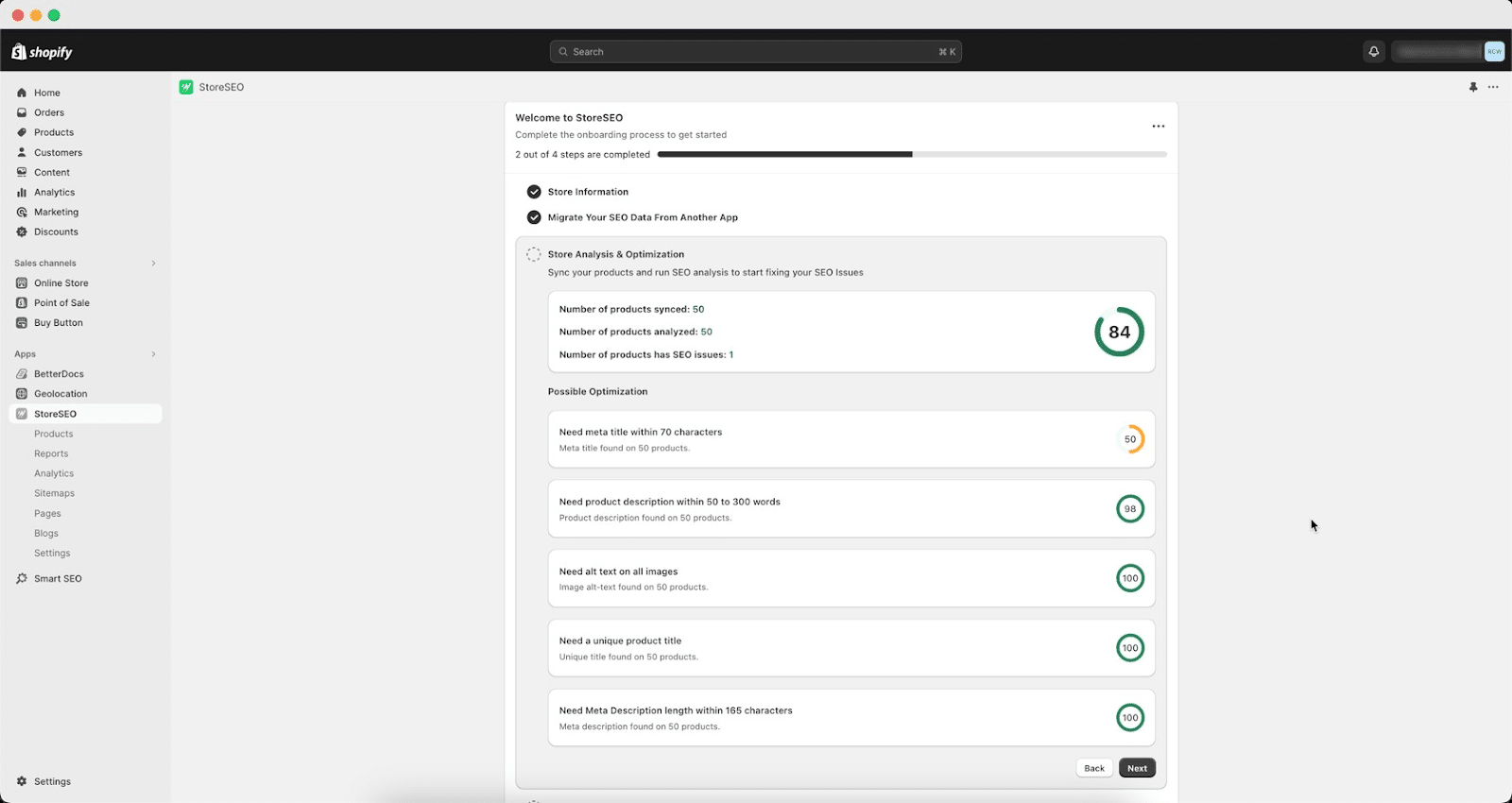Click the Content icon in the sidebar
Viewport: 1512px width, 803px height.
22,172
